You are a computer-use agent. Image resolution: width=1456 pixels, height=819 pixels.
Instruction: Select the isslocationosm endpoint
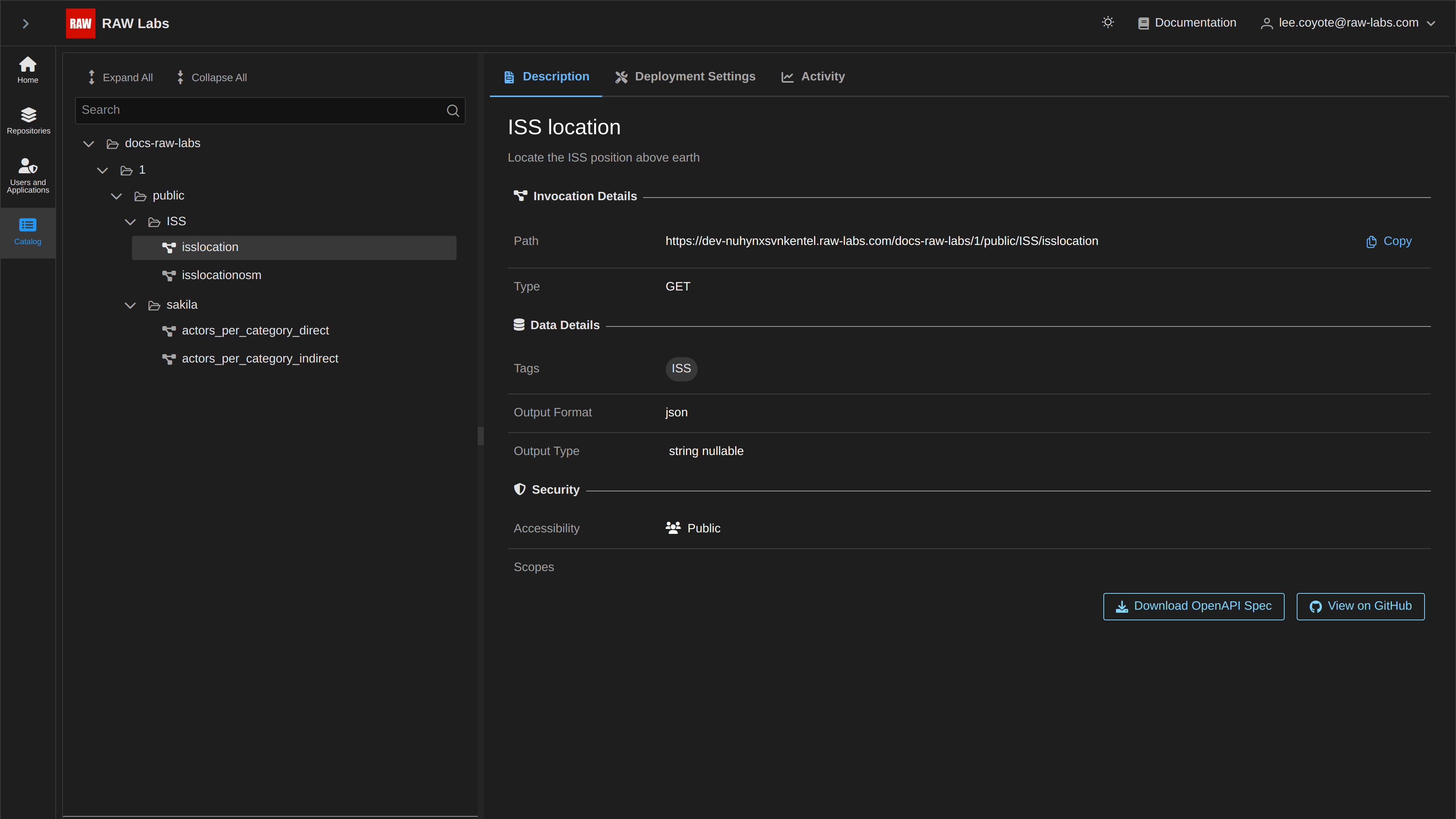coord(221,275)
